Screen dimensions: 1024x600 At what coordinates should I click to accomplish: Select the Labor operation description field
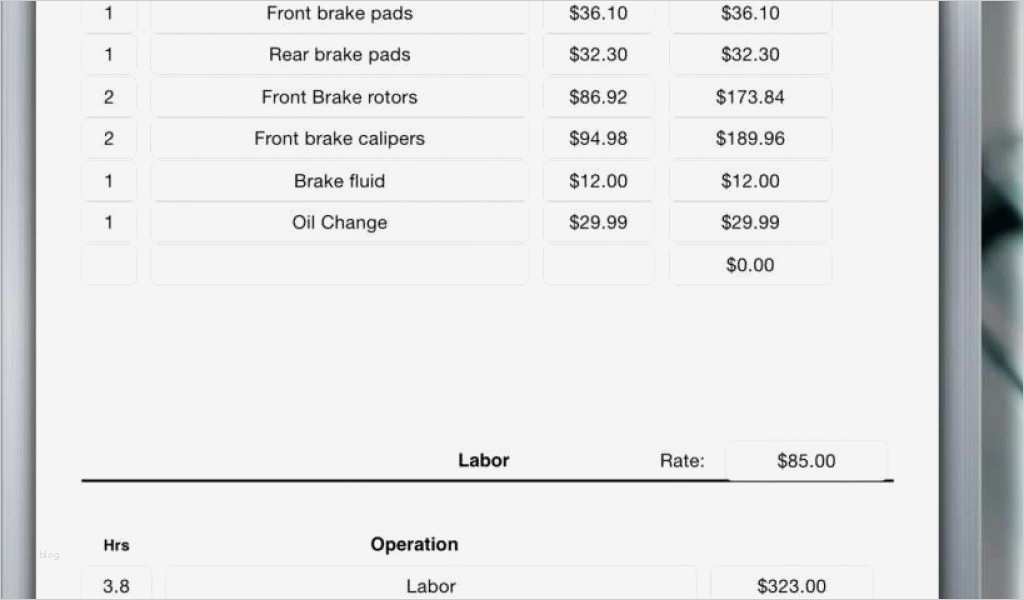pyautogui.click(x=430, y=587)
